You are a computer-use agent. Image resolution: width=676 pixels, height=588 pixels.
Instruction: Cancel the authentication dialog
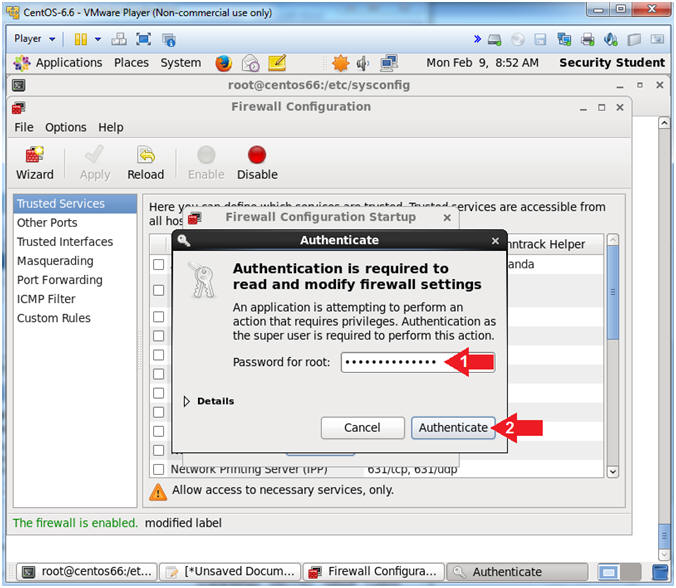tap(363, 428)
